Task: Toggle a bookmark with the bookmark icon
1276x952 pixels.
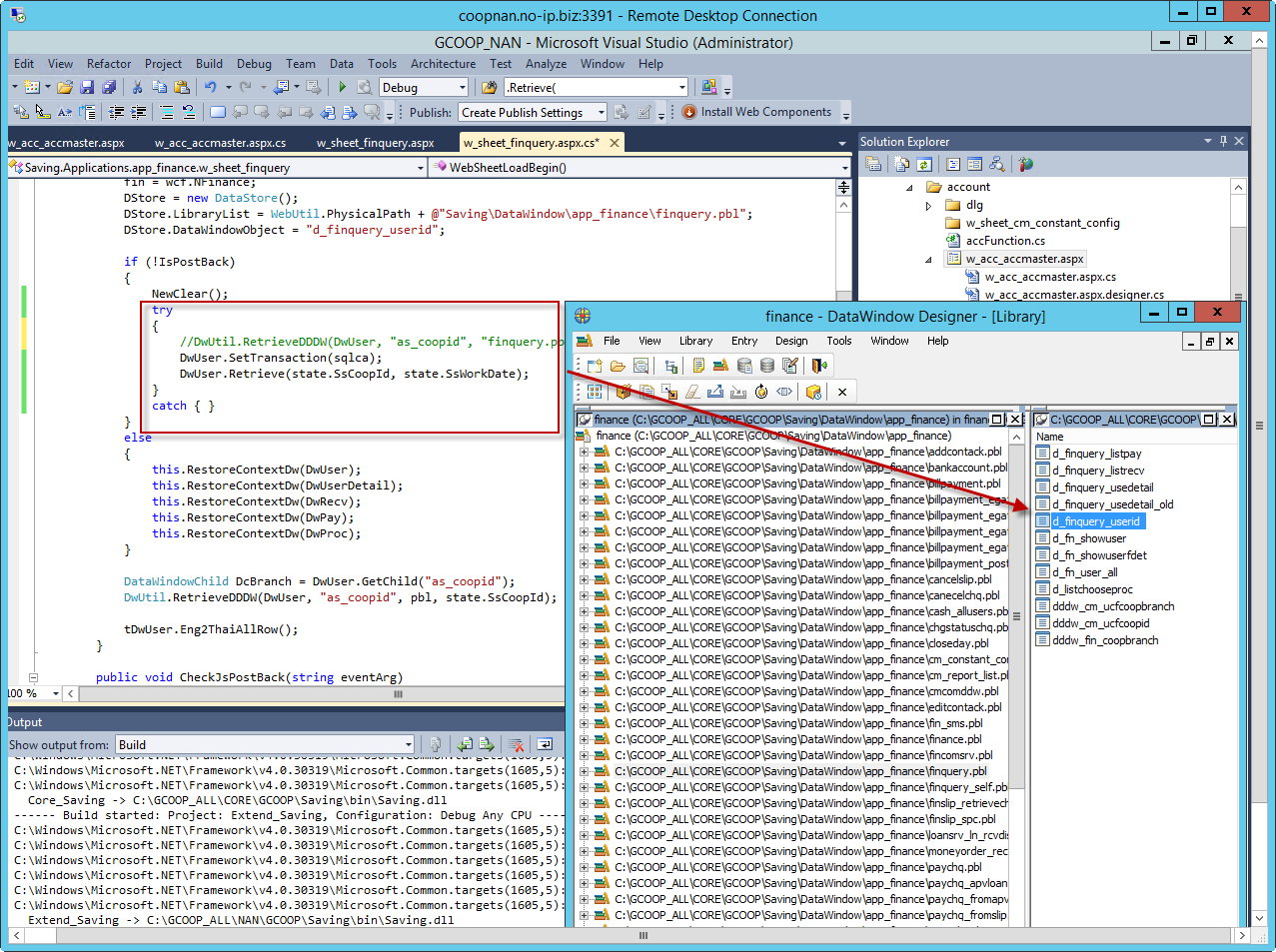Action: 217,113
